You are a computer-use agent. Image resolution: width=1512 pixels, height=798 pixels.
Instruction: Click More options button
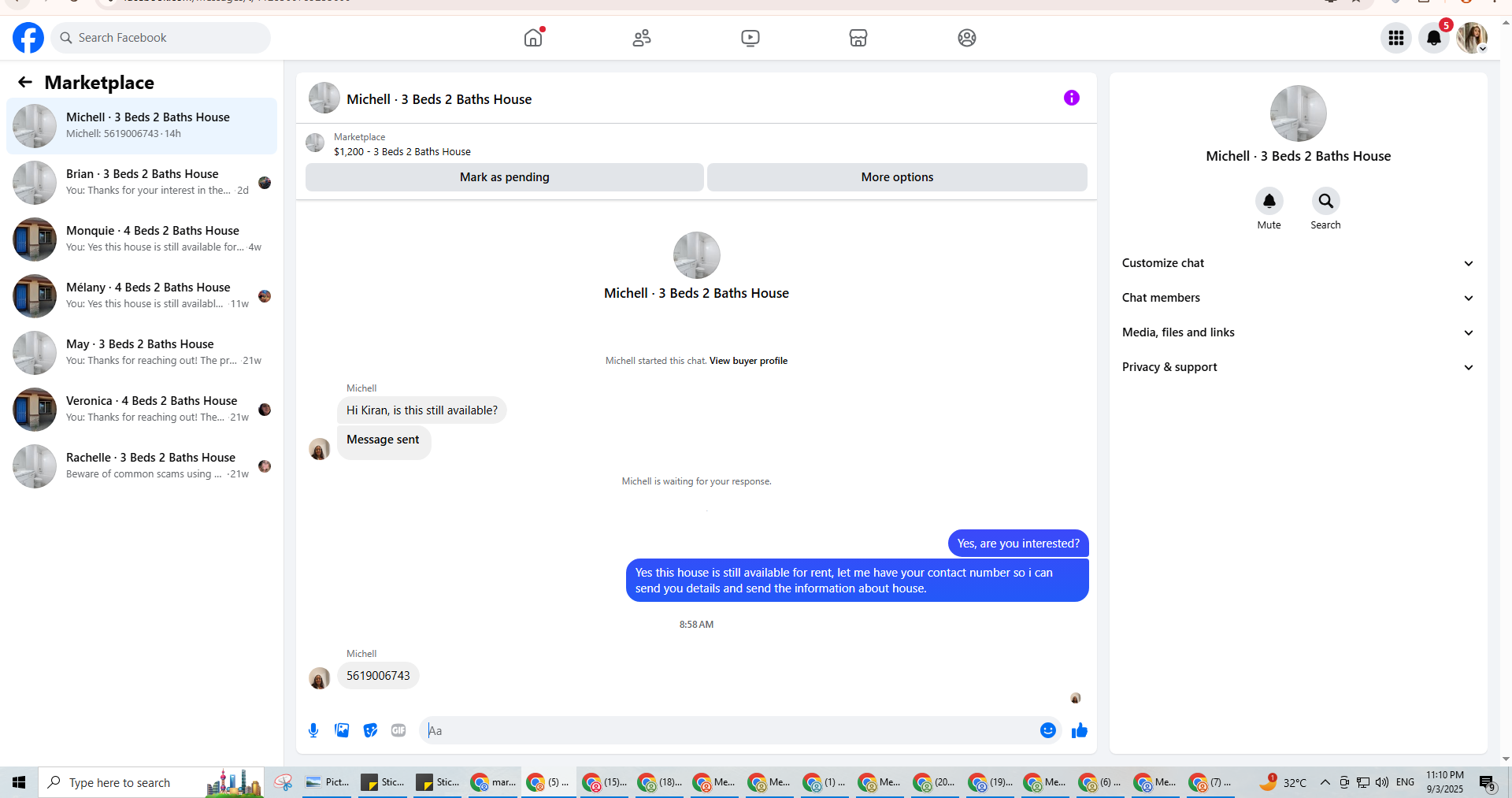coord(897,177)
